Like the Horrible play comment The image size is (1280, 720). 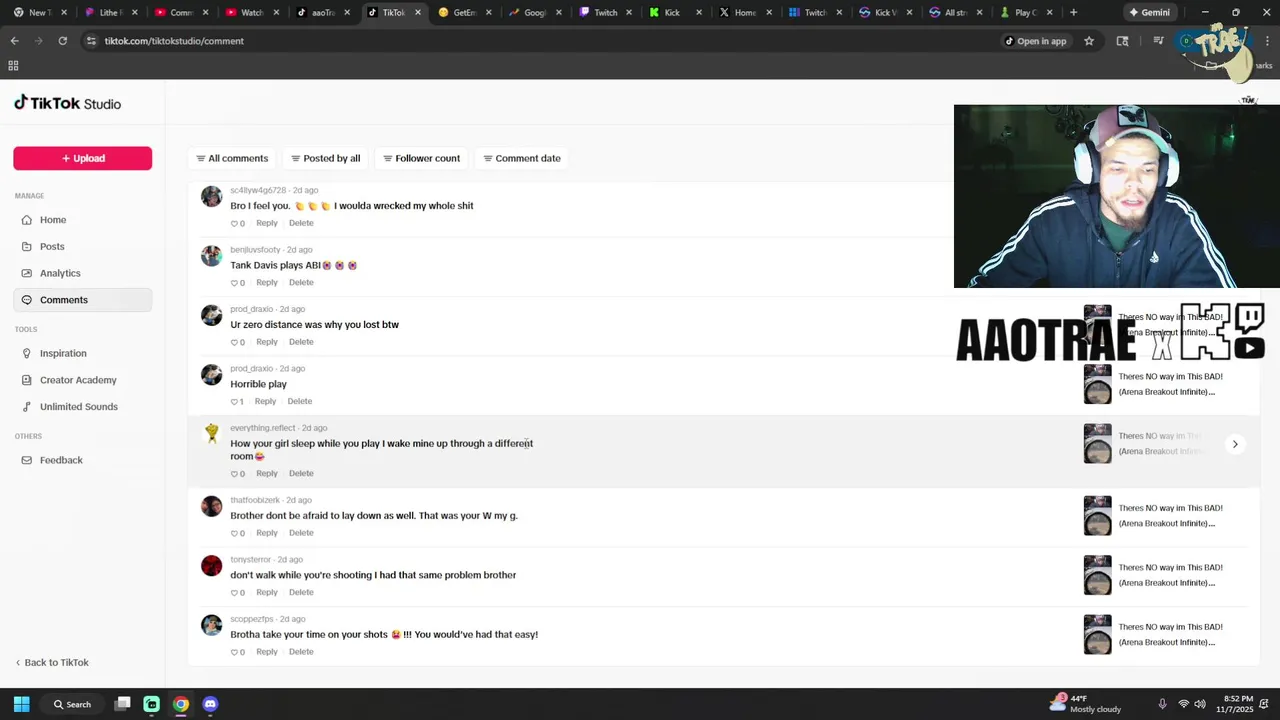[237, 402]
